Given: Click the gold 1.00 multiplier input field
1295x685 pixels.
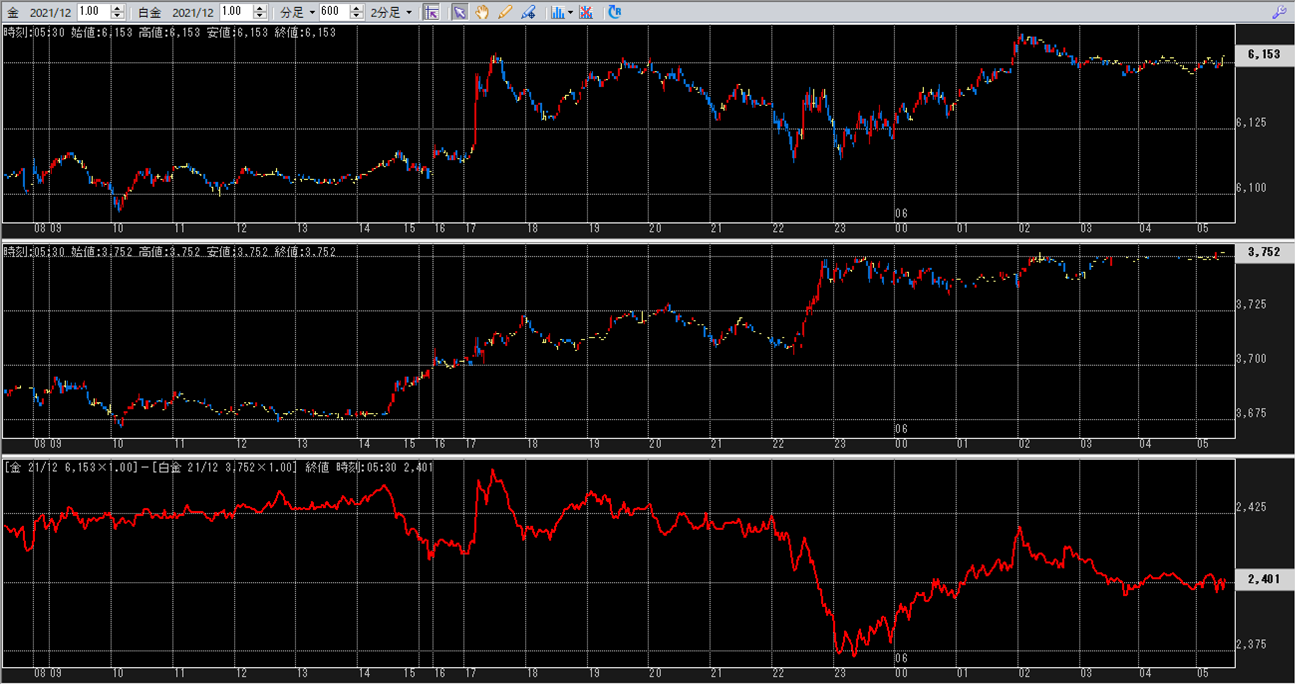Looking at the screenshot, I should [94, 12].
